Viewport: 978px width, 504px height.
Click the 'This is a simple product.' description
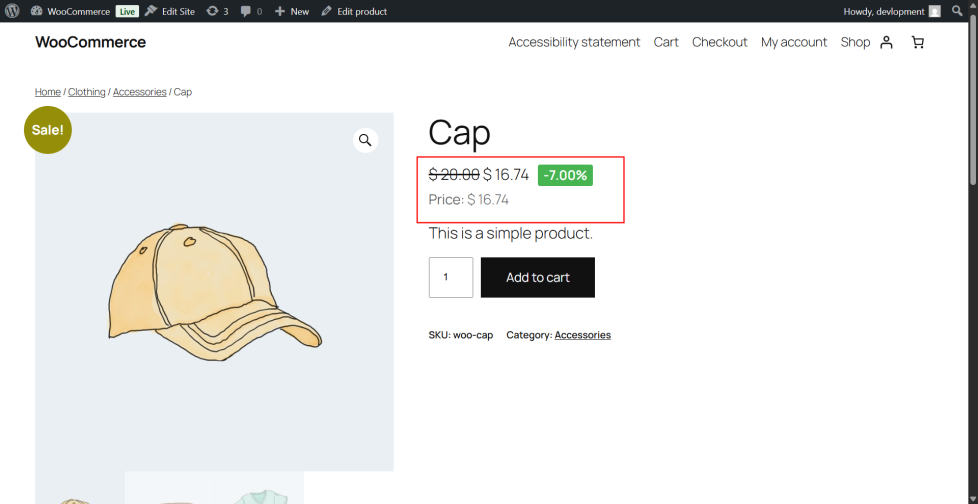[511, 234]
